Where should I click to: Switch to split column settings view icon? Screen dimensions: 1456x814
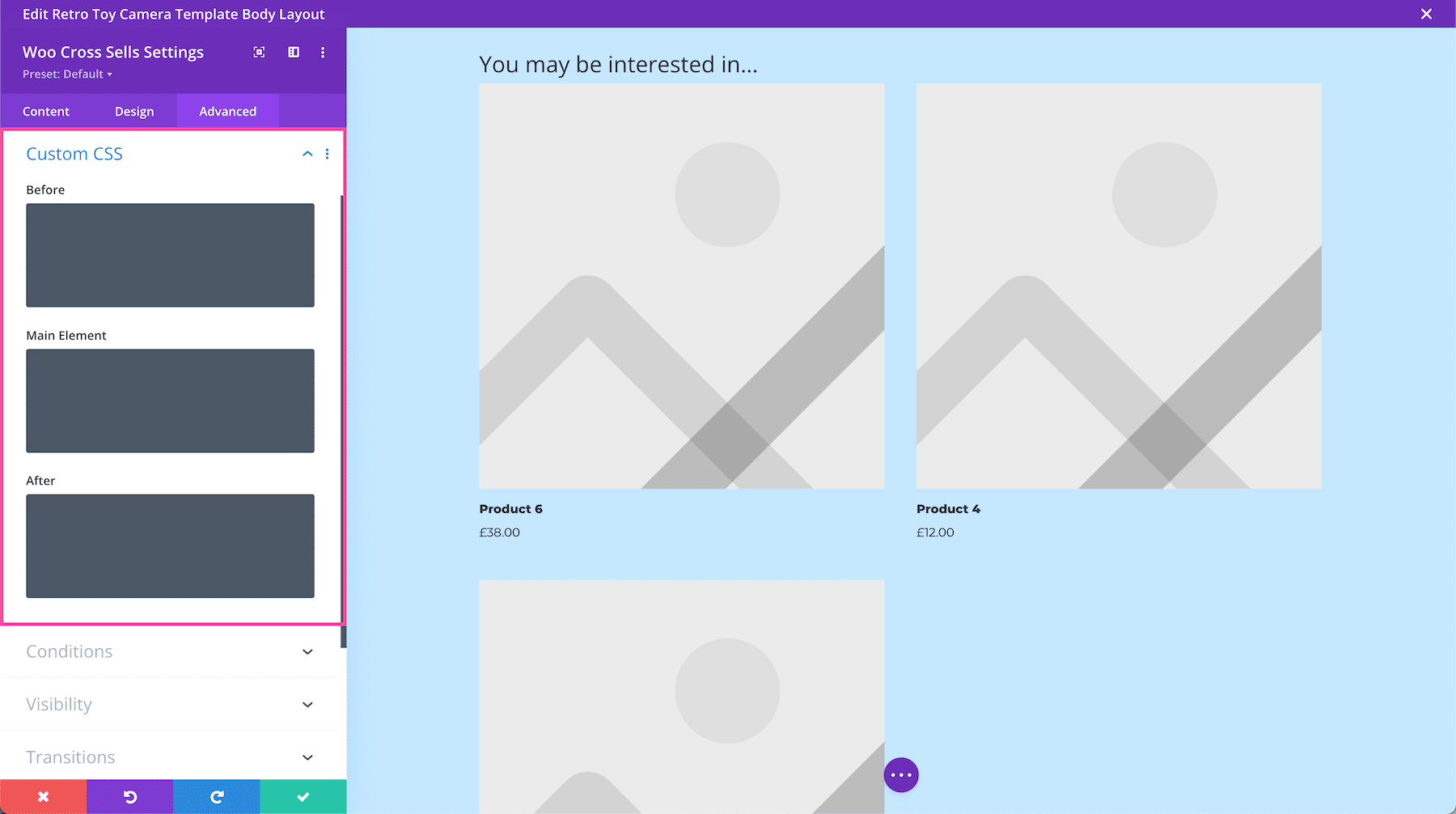point(293,52)
